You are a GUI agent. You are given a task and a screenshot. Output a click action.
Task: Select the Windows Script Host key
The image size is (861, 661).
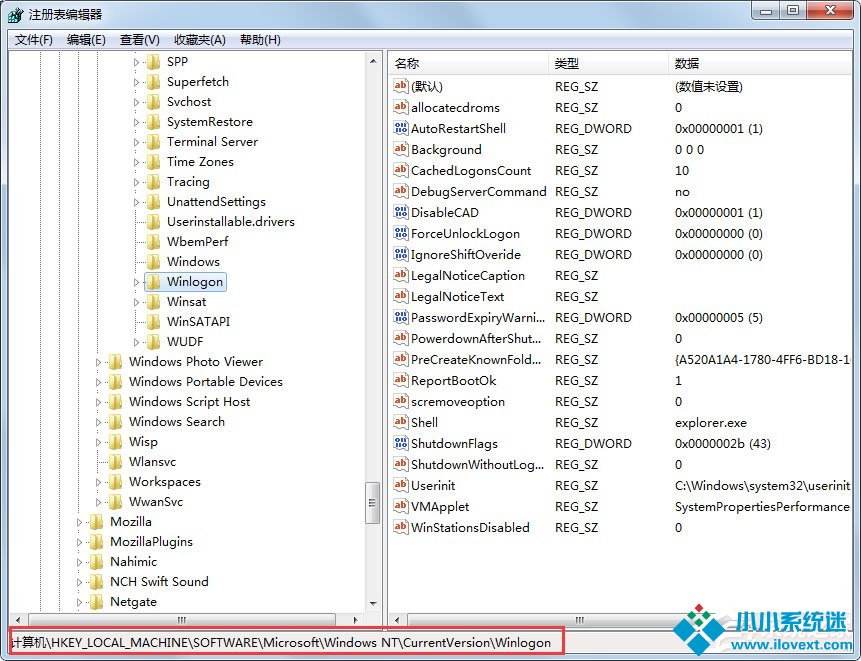tap(189, 401)
